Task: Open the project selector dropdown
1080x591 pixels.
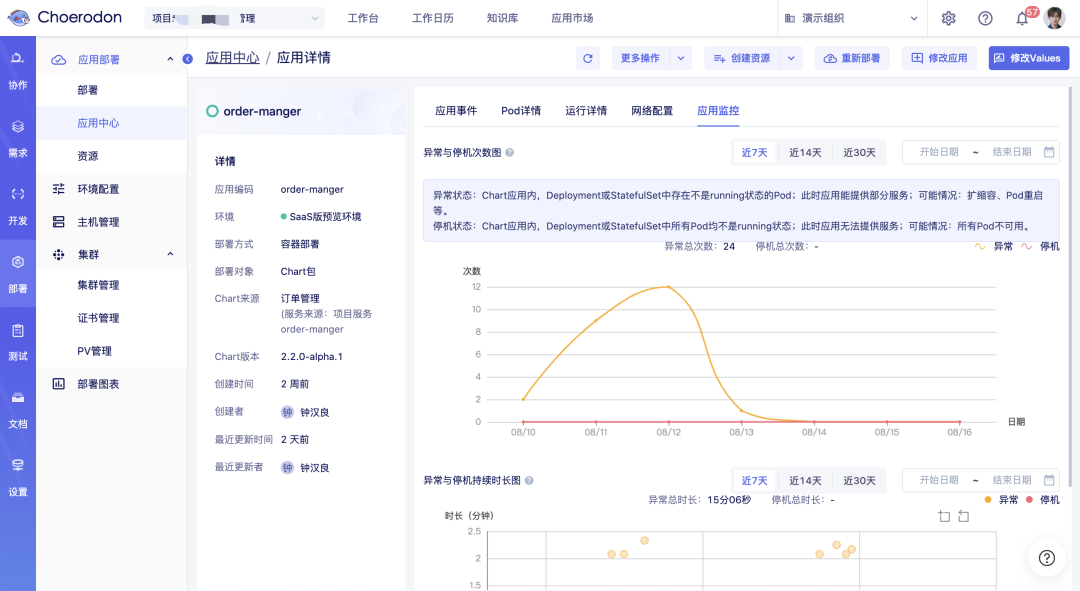Action: pos(234,19)
